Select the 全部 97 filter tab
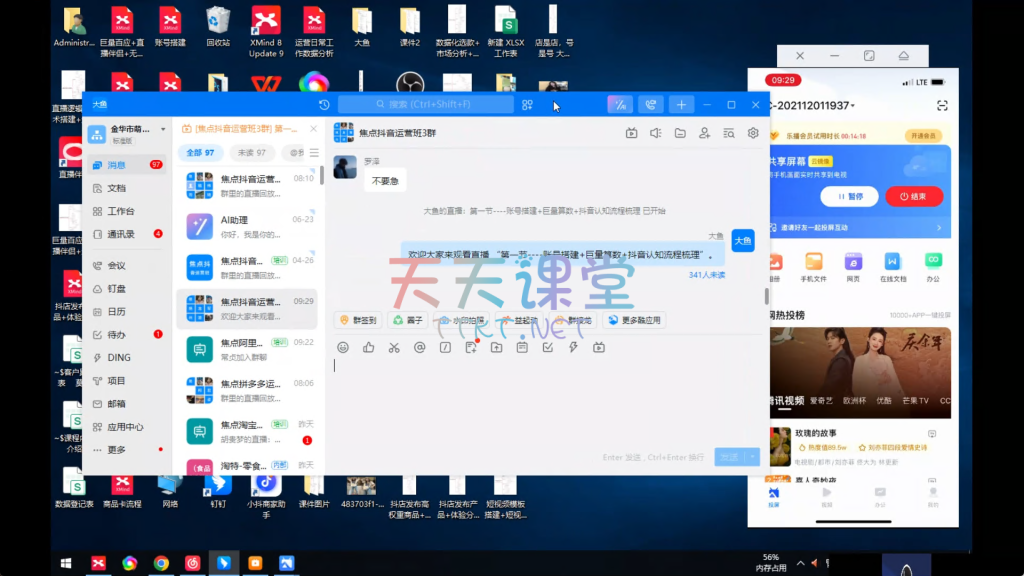1024x576 pixels. [x=200, y=153]
